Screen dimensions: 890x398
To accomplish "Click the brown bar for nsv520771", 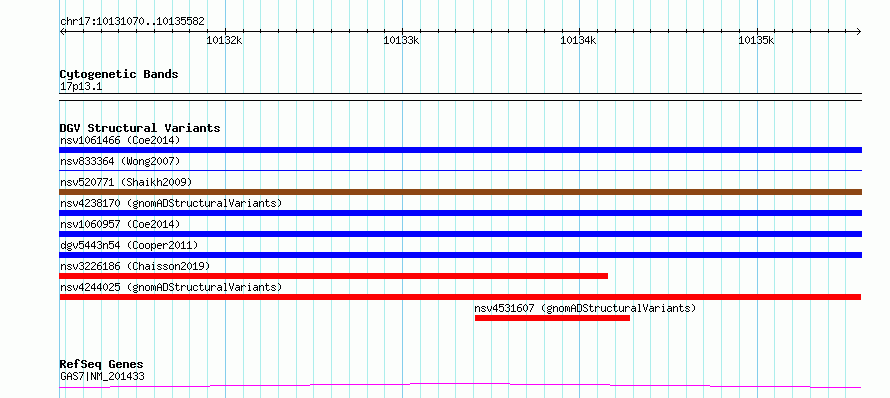I will [x=460, y=192].
